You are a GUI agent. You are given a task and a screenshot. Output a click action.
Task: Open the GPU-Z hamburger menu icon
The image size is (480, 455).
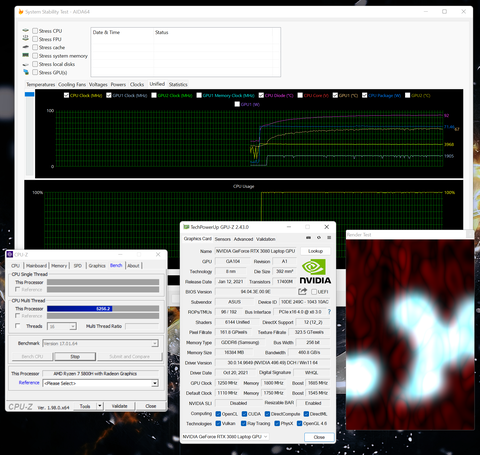[x=329, y=238]
